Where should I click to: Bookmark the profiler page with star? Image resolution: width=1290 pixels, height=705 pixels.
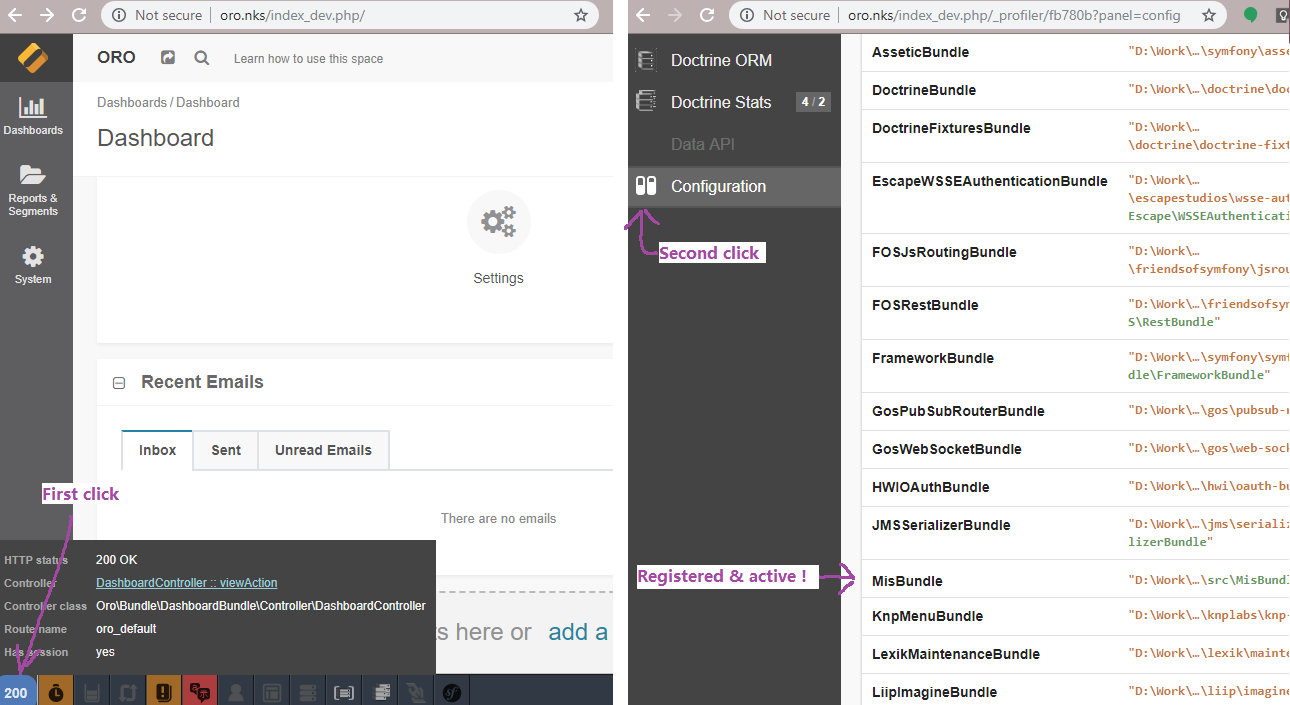pos(1209,15)
